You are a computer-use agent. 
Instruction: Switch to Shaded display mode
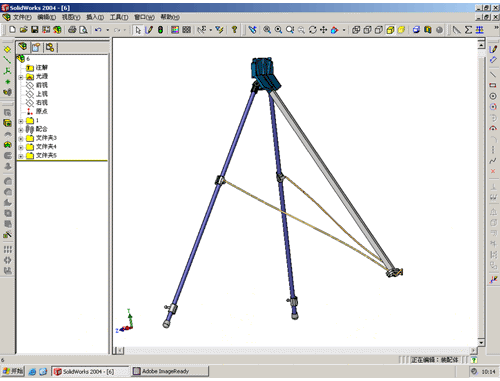point(401,30)
